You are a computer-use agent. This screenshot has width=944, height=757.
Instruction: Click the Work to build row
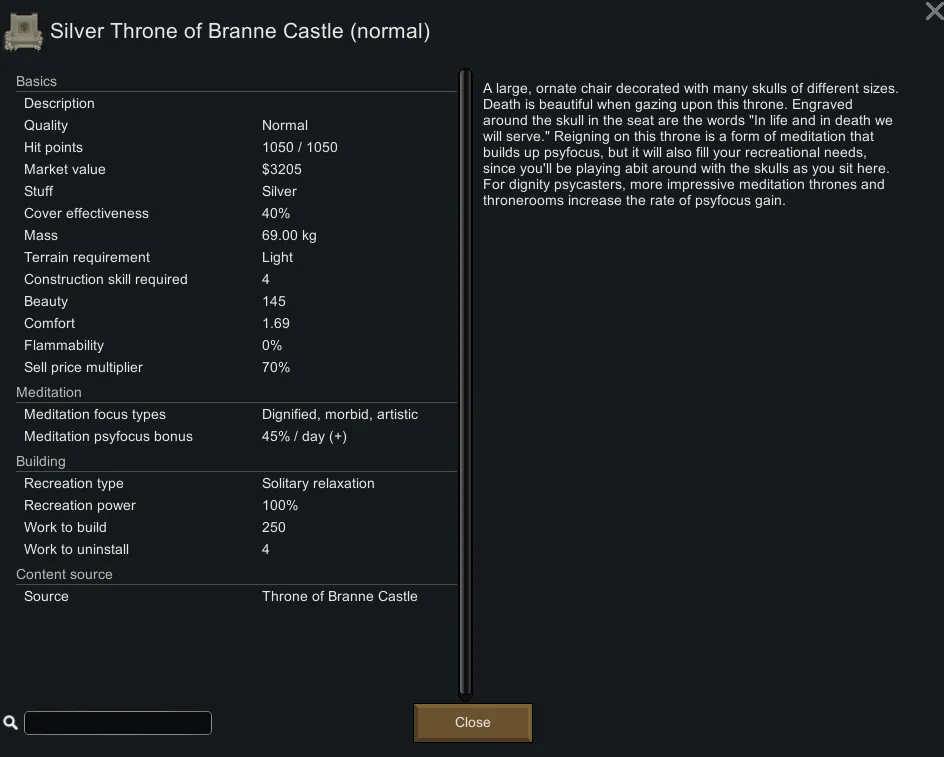(x=236, y=527)
